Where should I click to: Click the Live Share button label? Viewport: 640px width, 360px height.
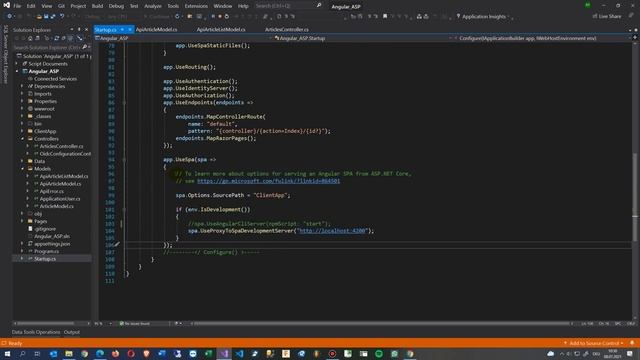click(x=610, y=16)
